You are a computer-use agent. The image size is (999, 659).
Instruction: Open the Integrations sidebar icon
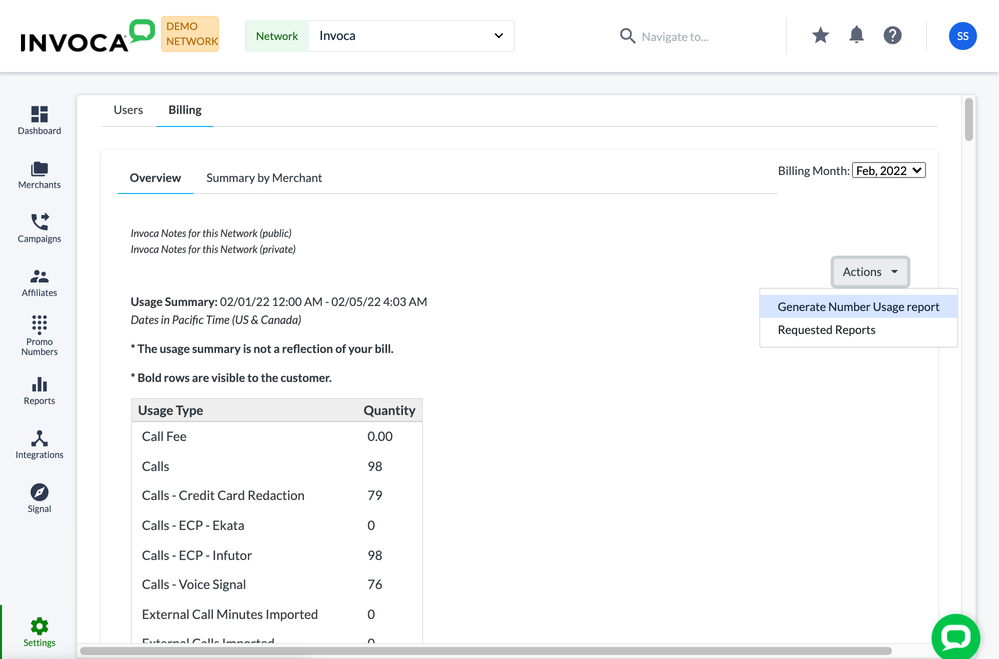pyautogui.click(x=39, y=439)
